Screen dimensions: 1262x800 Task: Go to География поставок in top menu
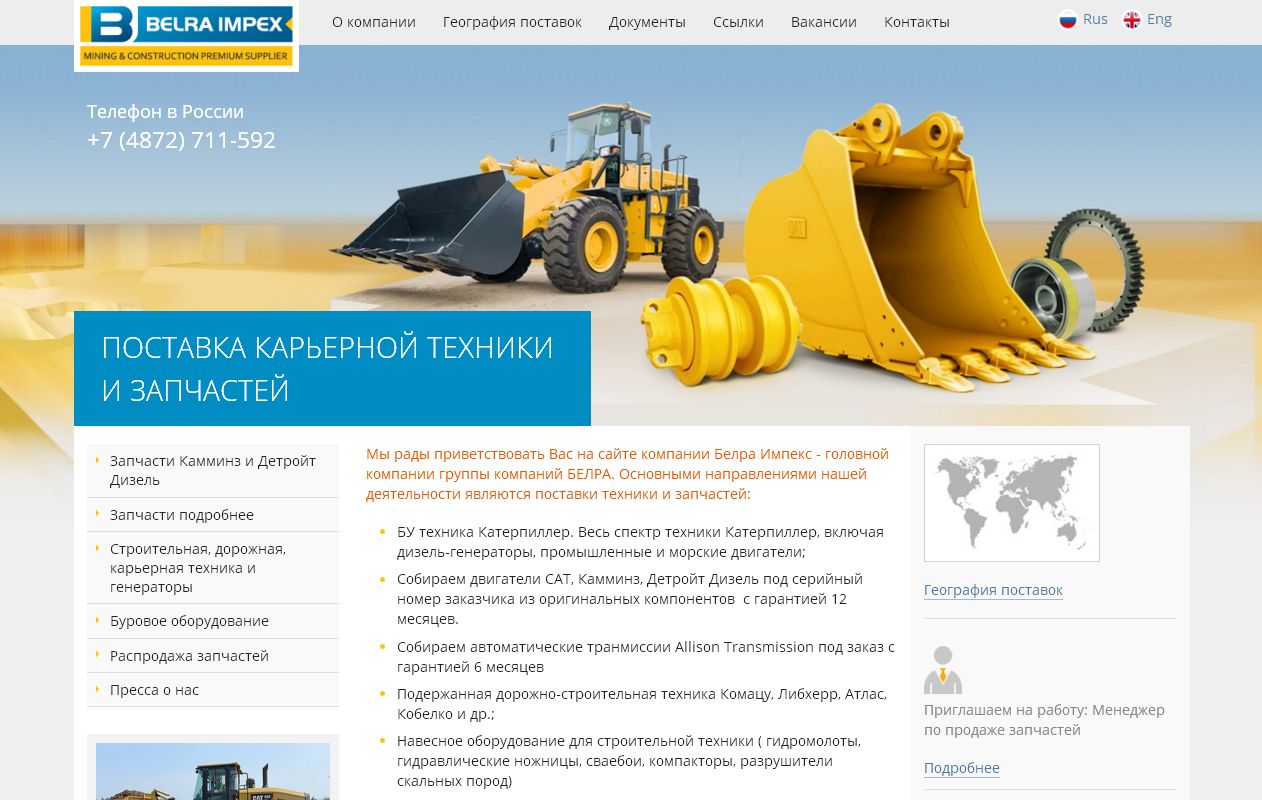pos(512,22)
